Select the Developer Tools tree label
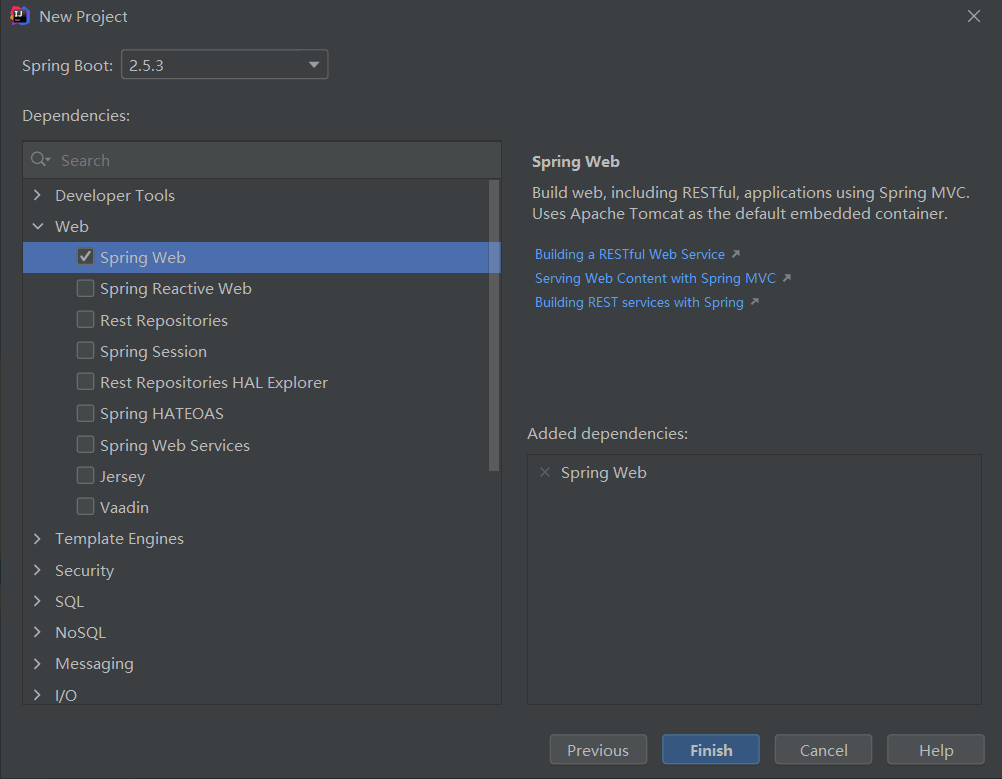The width and height of the screenshot is (1002, 779). coord(115,196)
